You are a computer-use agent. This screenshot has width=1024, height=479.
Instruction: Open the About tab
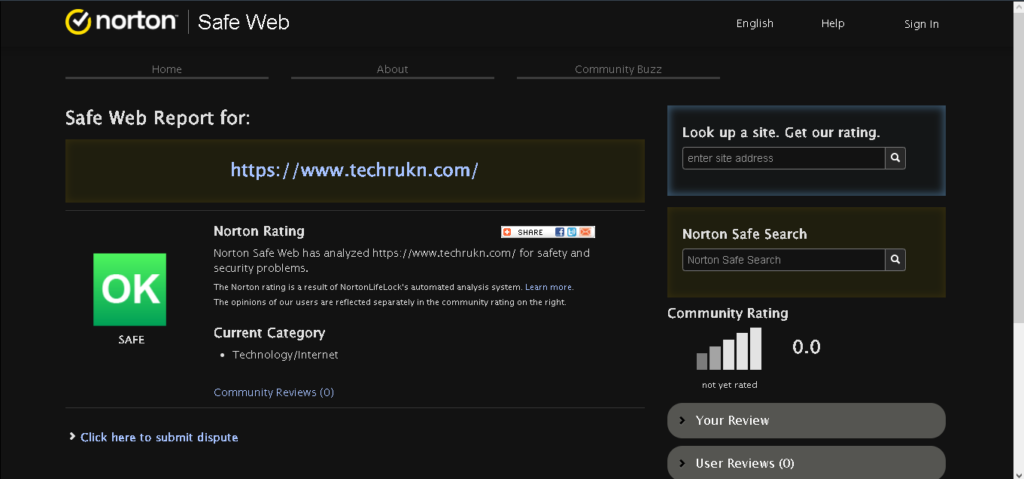pos(392,69)
